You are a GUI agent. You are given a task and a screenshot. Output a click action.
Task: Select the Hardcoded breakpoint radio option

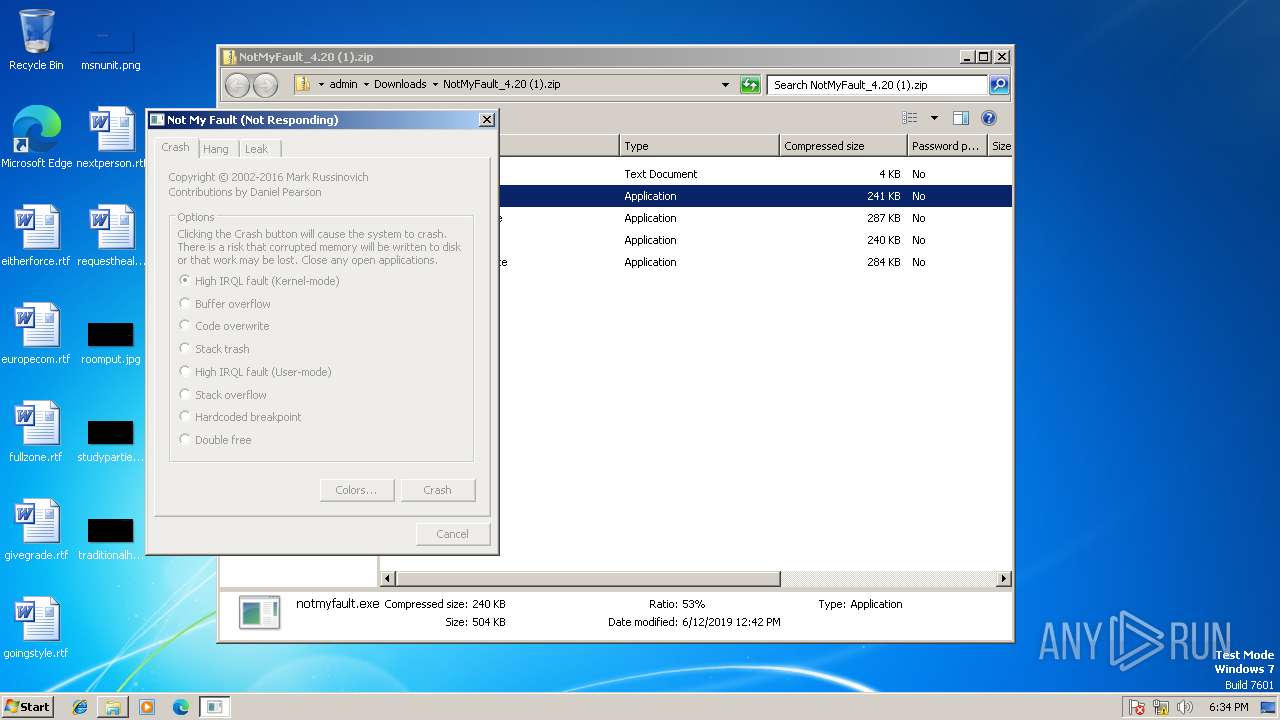pos(240,417)
